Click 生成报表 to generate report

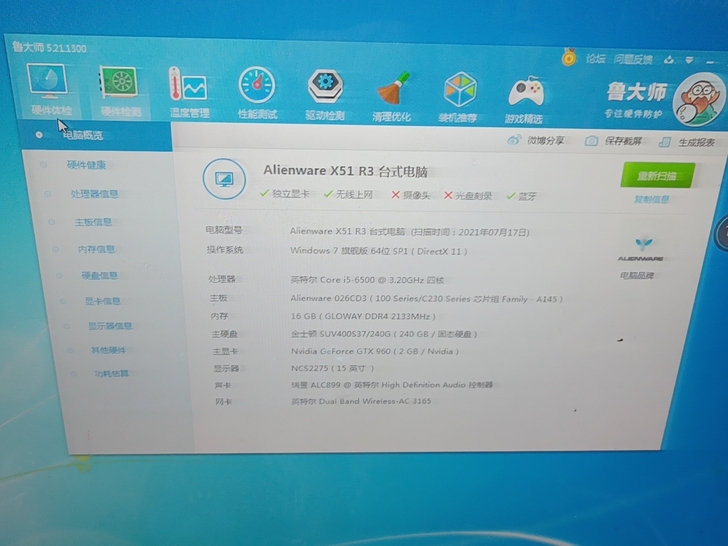click(687, 142)
